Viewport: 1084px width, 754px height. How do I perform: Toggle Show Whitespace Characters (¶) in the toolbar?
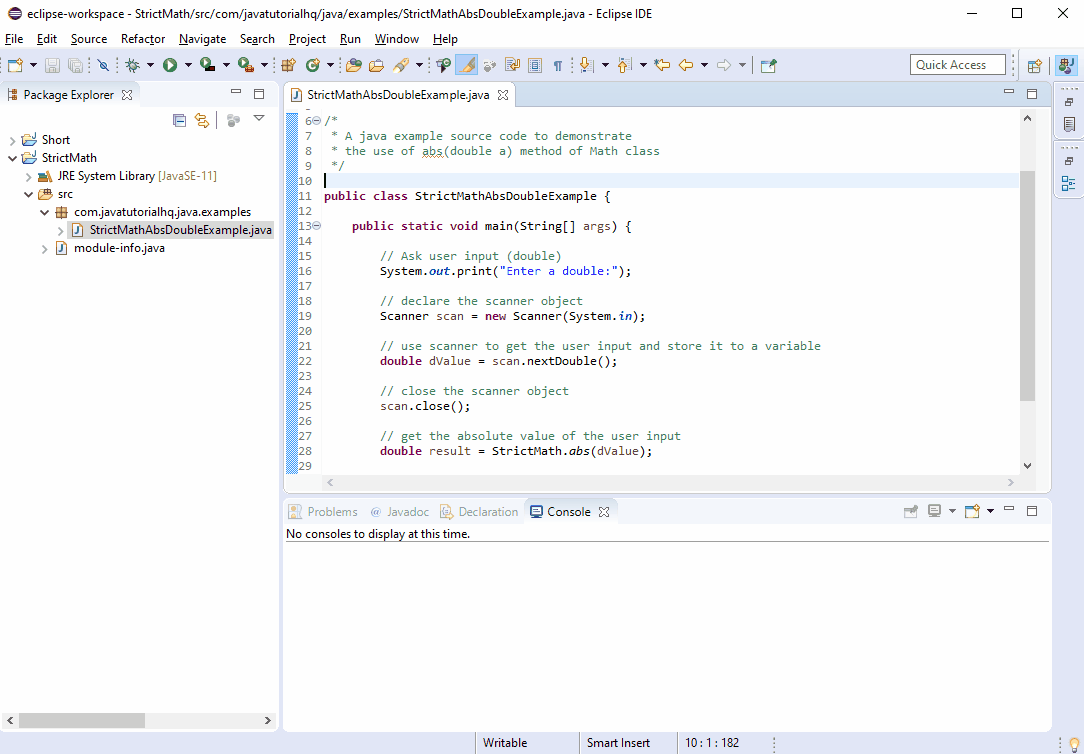(557, 64)
